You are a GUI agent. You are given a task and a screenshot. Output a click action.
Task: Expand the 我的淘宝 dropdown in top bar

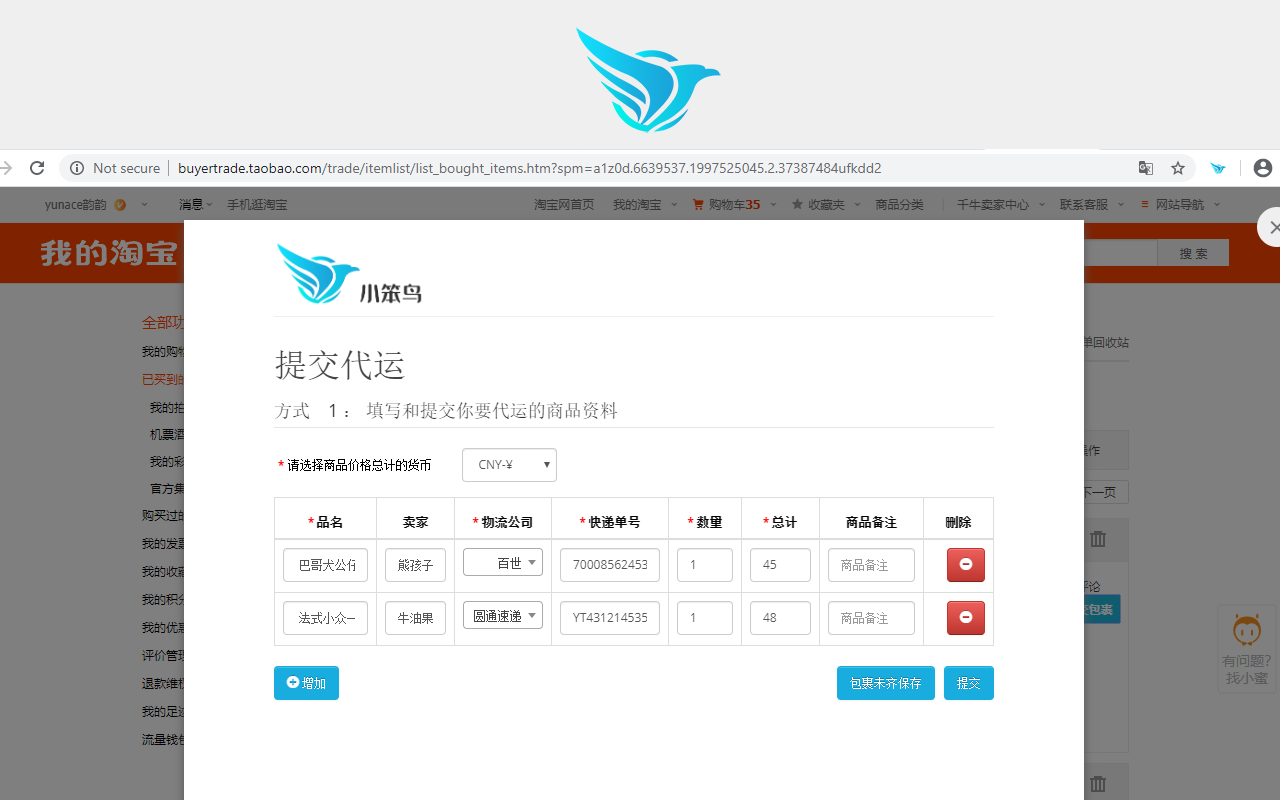pos(645,204)
